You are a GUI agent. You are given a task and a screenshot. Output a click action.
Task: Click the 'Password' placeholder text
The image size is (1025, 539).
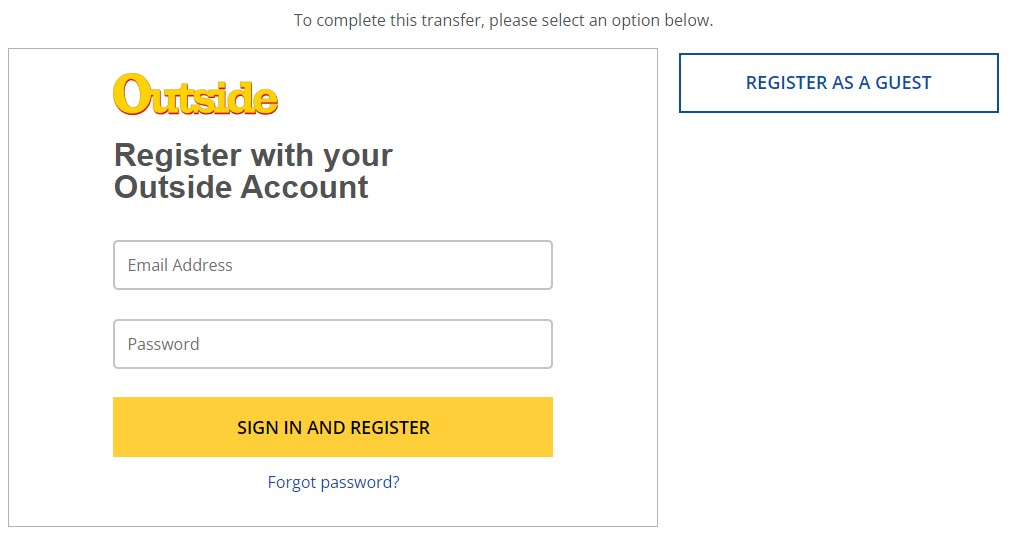pos(163,344)
